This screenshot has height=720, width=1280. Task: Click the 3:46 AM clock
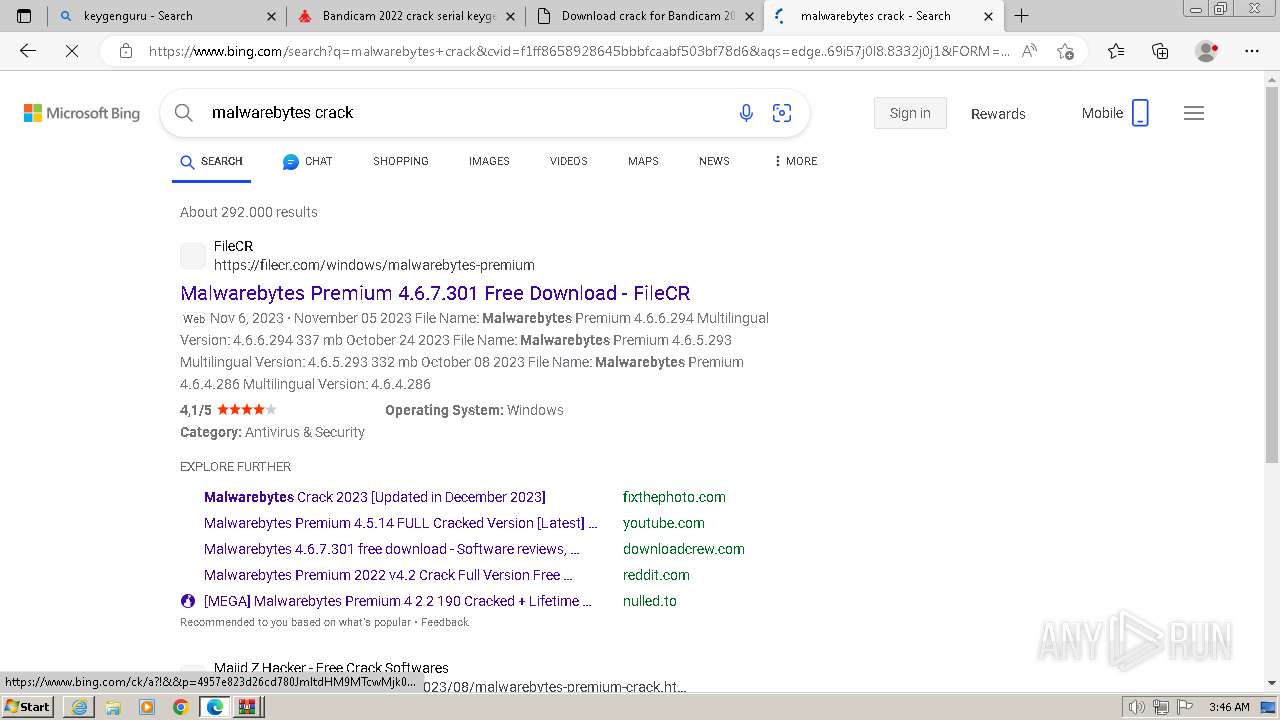(1229, 707)
